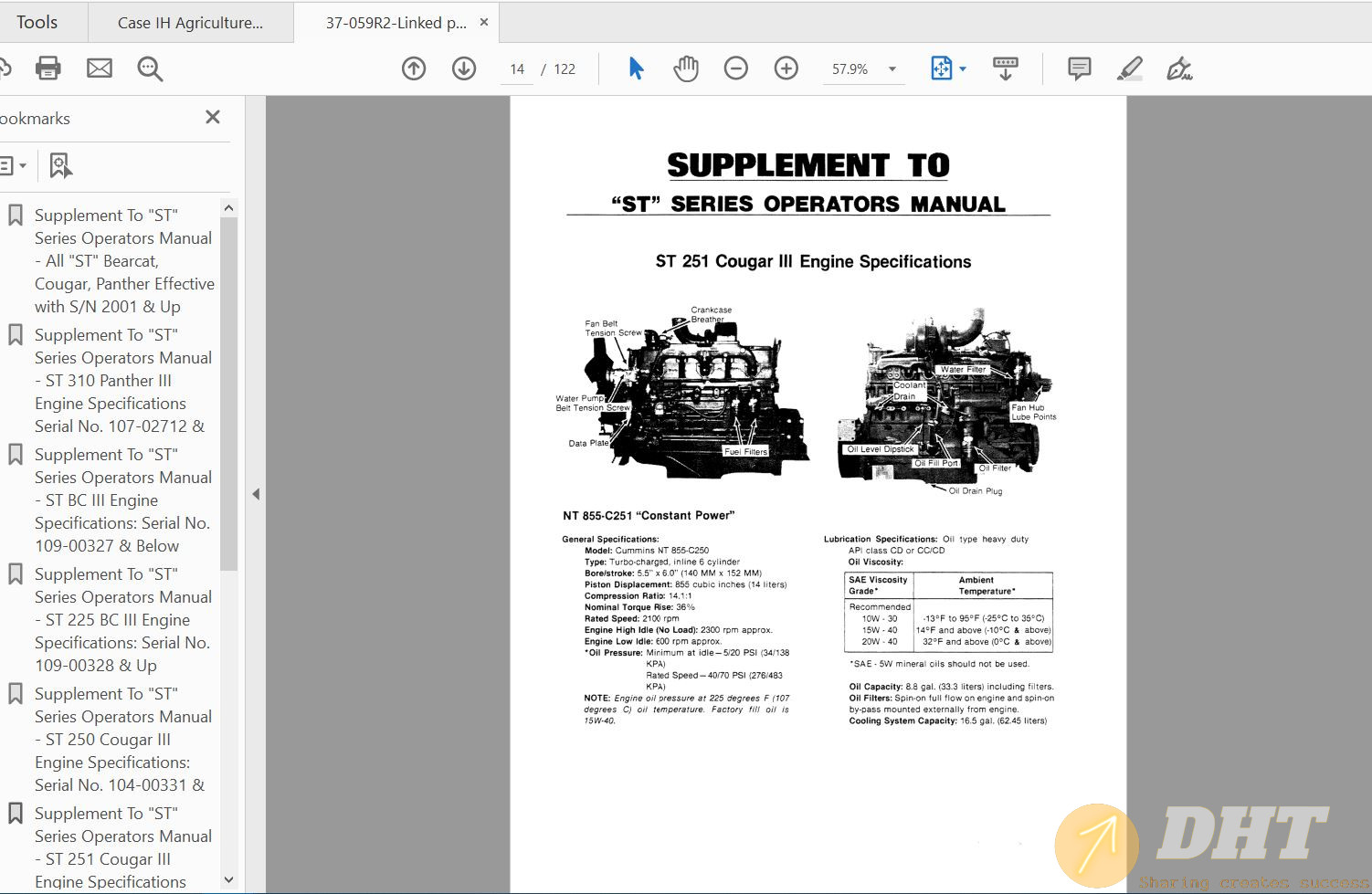Open bookmark ST 225 BC III Engine Specifications
Image resolution: width=1372 pixels, height=894 pixels.
coord(123,620)
